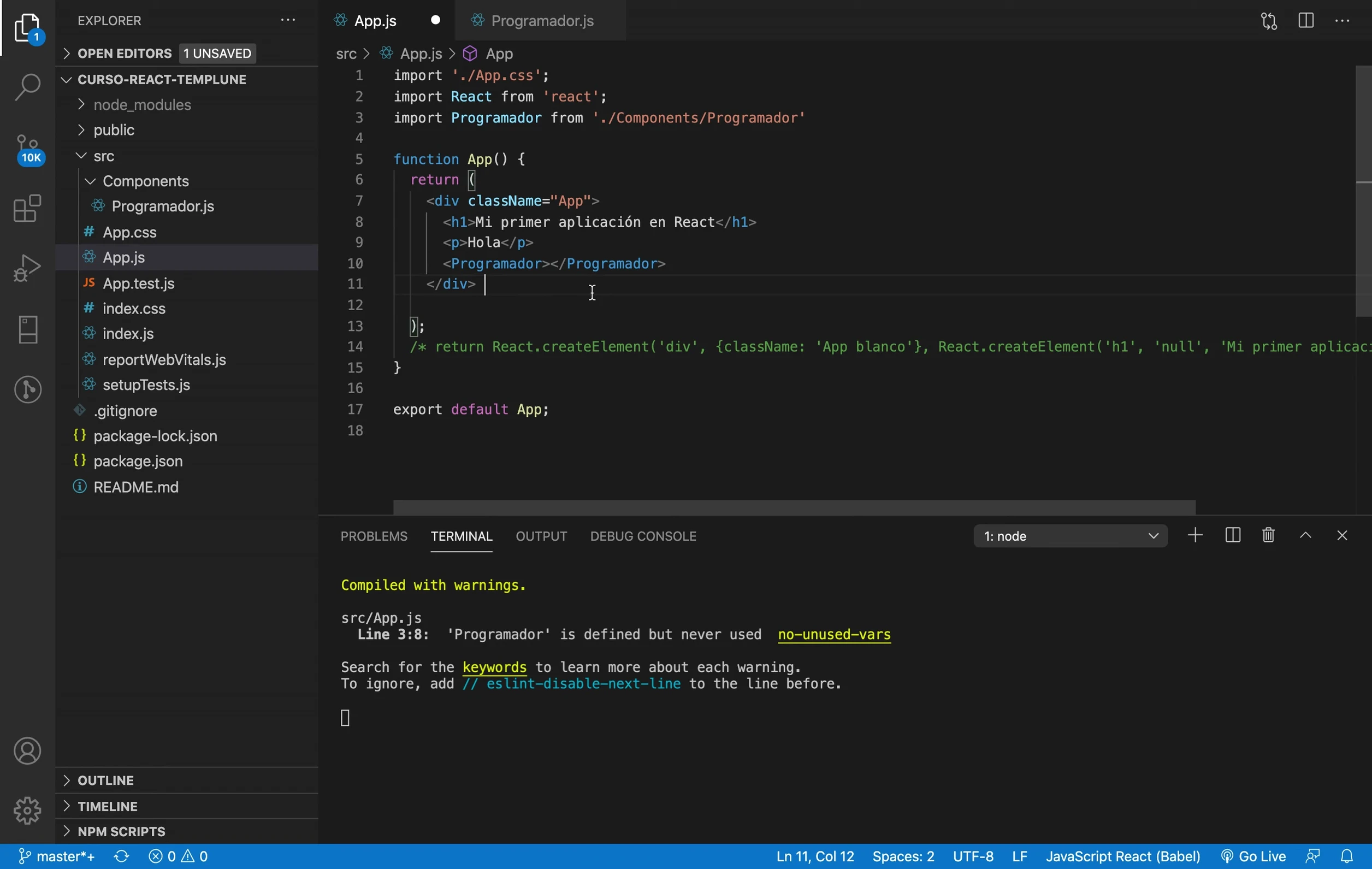
Task: Open the Extensions view
Action: (x=27, y=209)
